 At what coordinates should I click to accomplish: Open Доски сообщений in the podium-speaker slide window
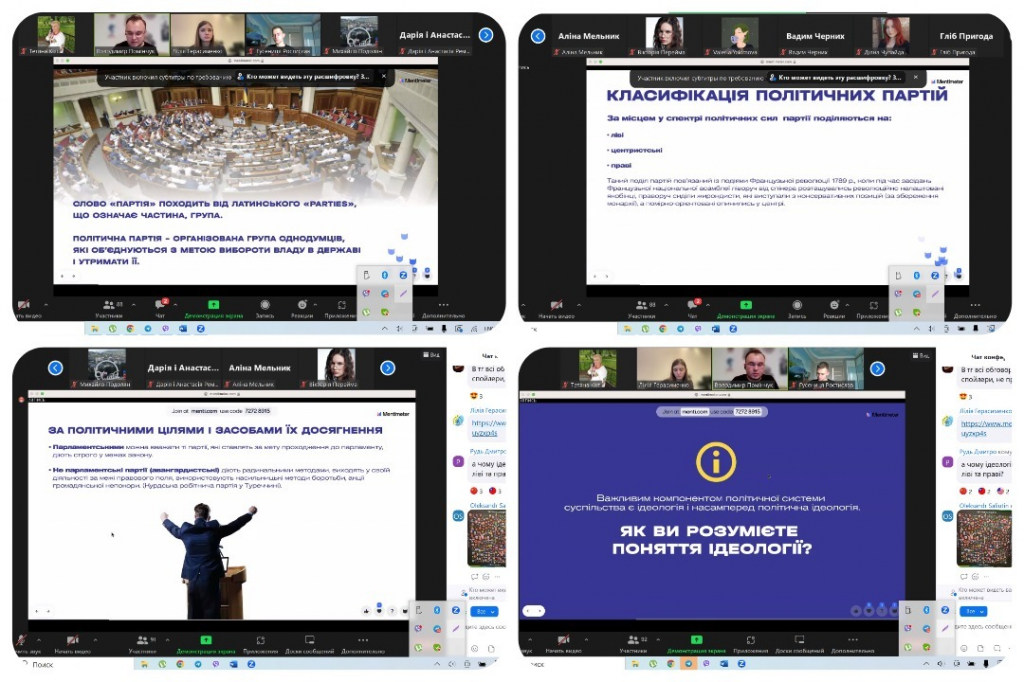[x=310, y=643]
